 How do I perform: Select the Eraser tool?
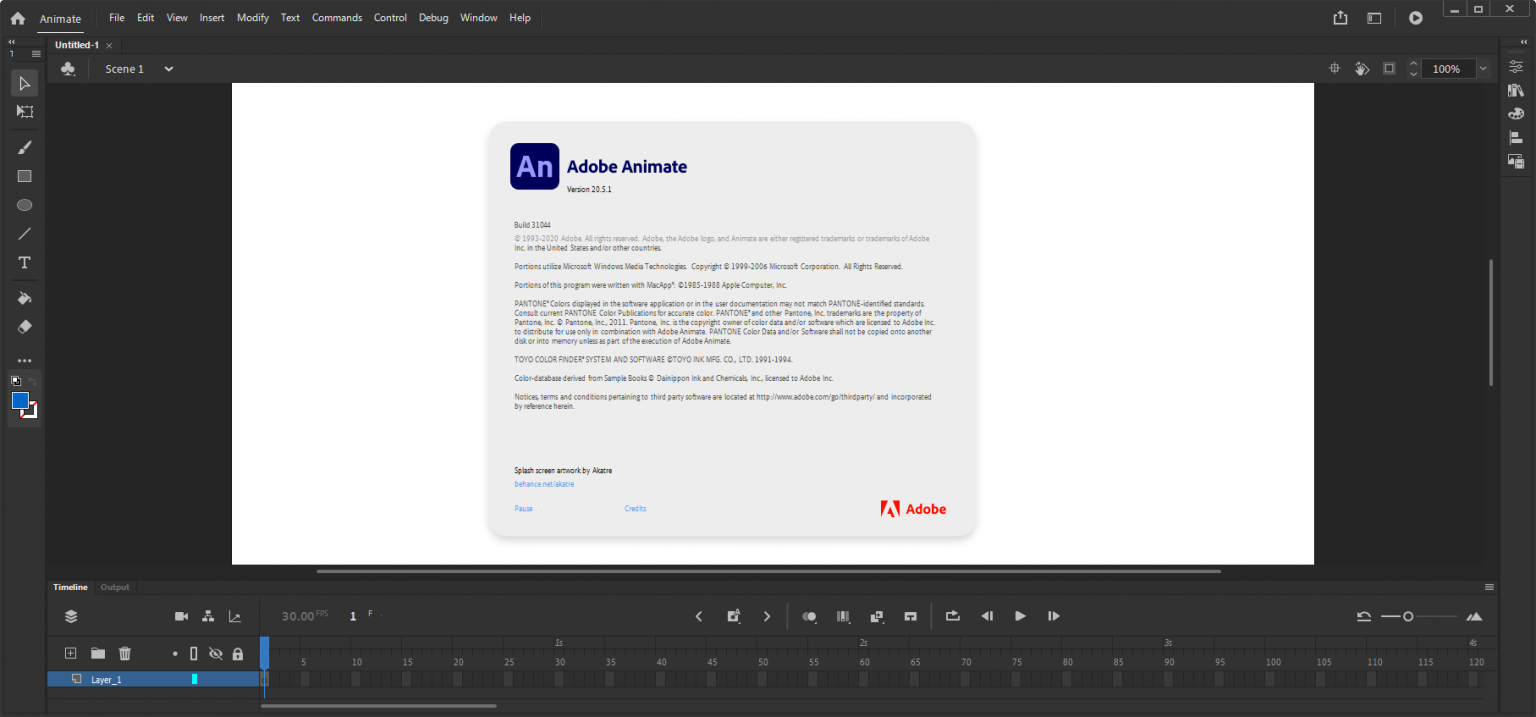tap(25, 327)
